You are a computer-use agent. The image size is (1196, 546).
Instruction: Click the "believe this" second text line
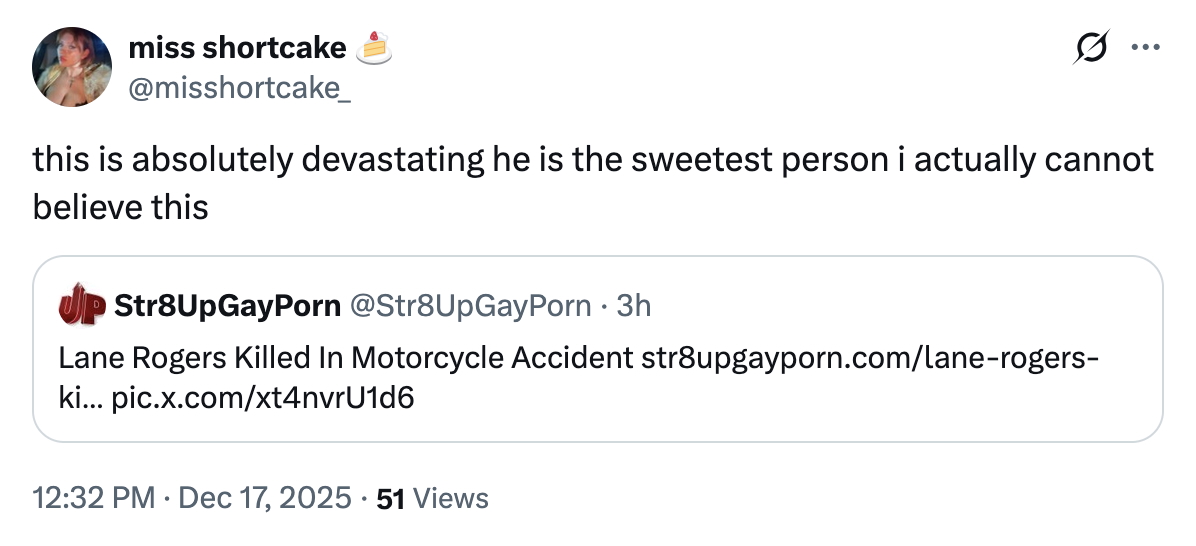(120, 206)
